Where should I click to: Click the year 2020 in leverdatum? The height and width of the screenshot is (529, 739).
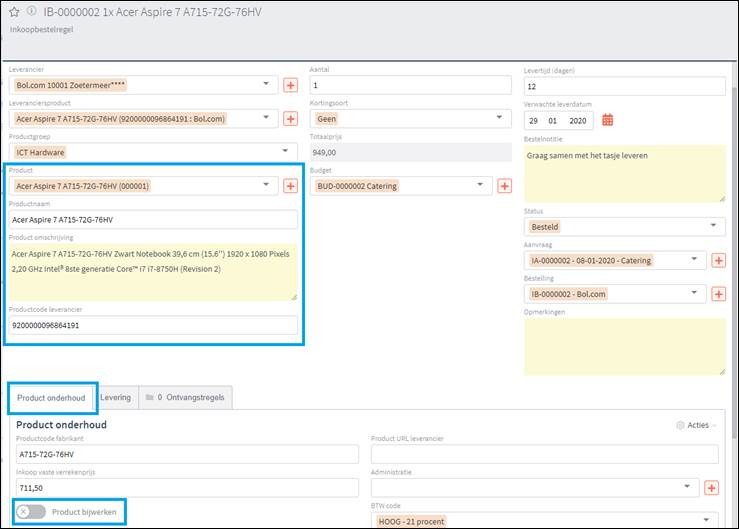[578, 121]
